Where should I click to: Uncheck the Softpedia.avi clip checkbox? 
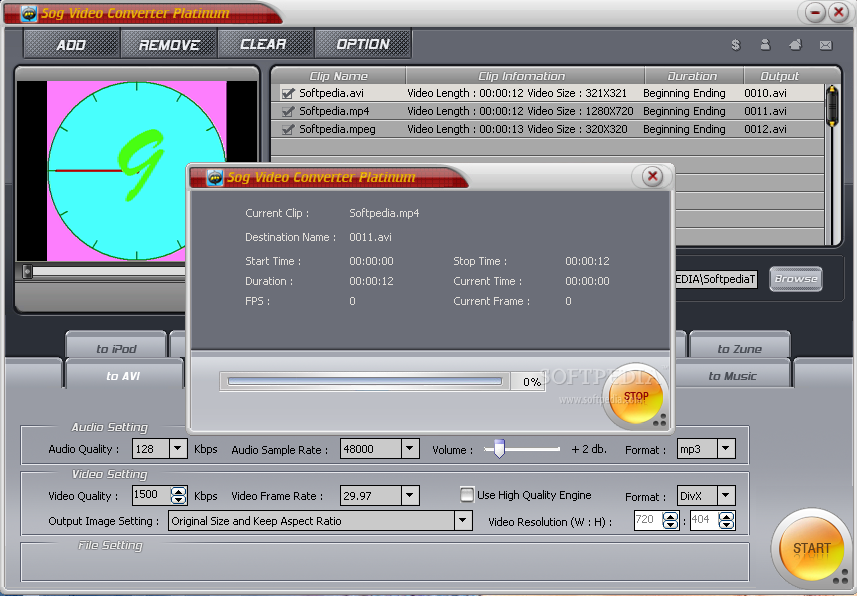pos(287,94)
